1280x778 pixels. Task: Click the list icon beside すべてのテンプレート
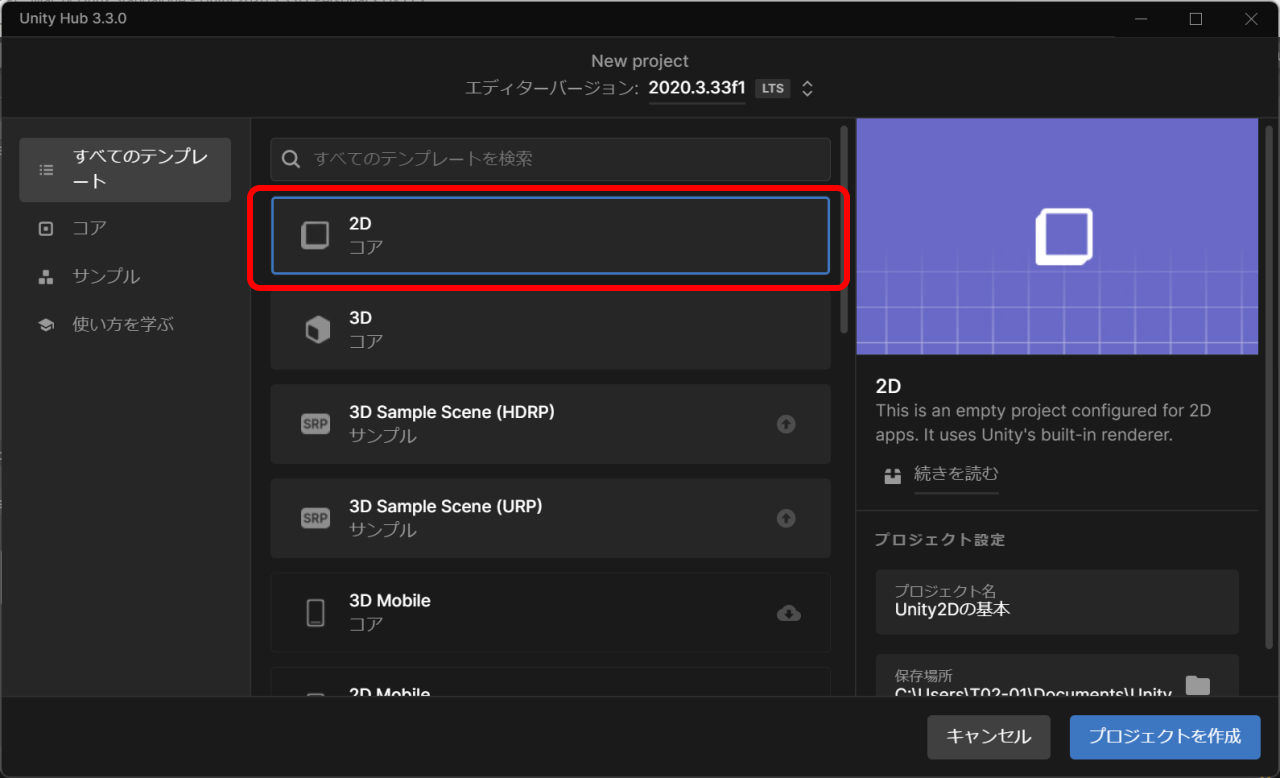coord(46,170)
